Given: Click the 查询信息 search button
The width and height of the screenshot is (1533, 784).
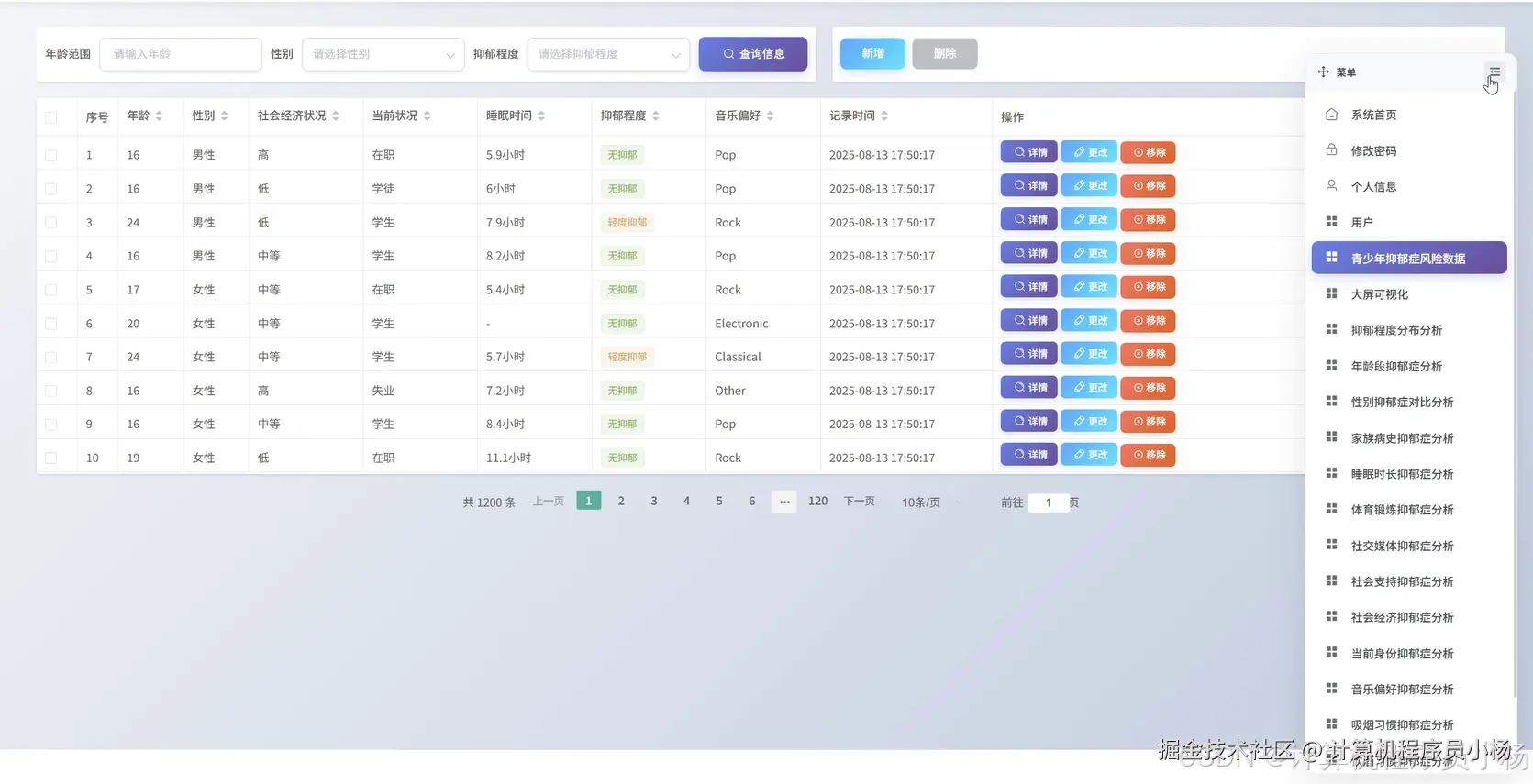Looking at the screenshot, I should 753,54.
